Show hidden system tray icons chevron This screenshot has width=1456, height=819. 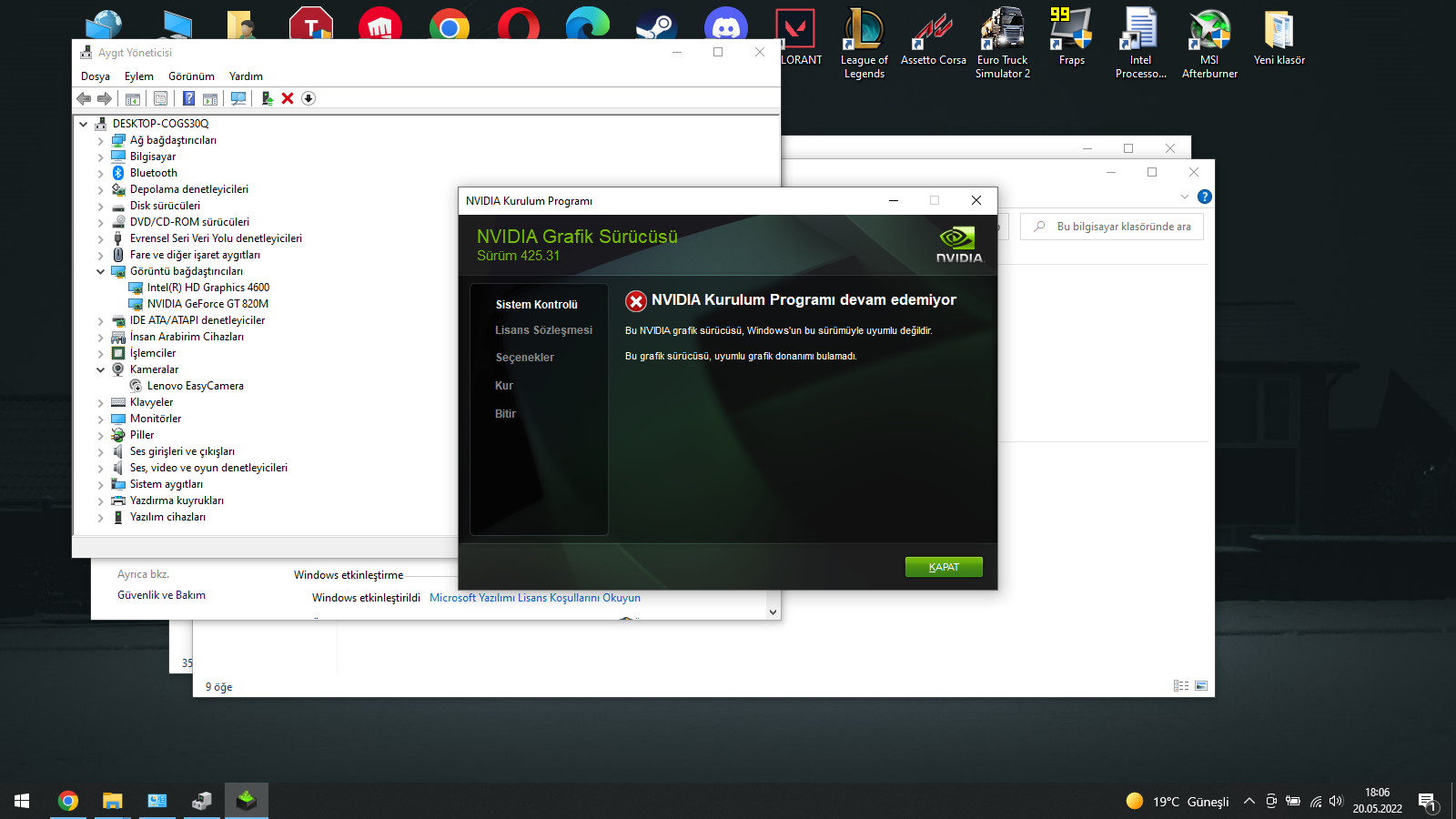coord(1249,801)
